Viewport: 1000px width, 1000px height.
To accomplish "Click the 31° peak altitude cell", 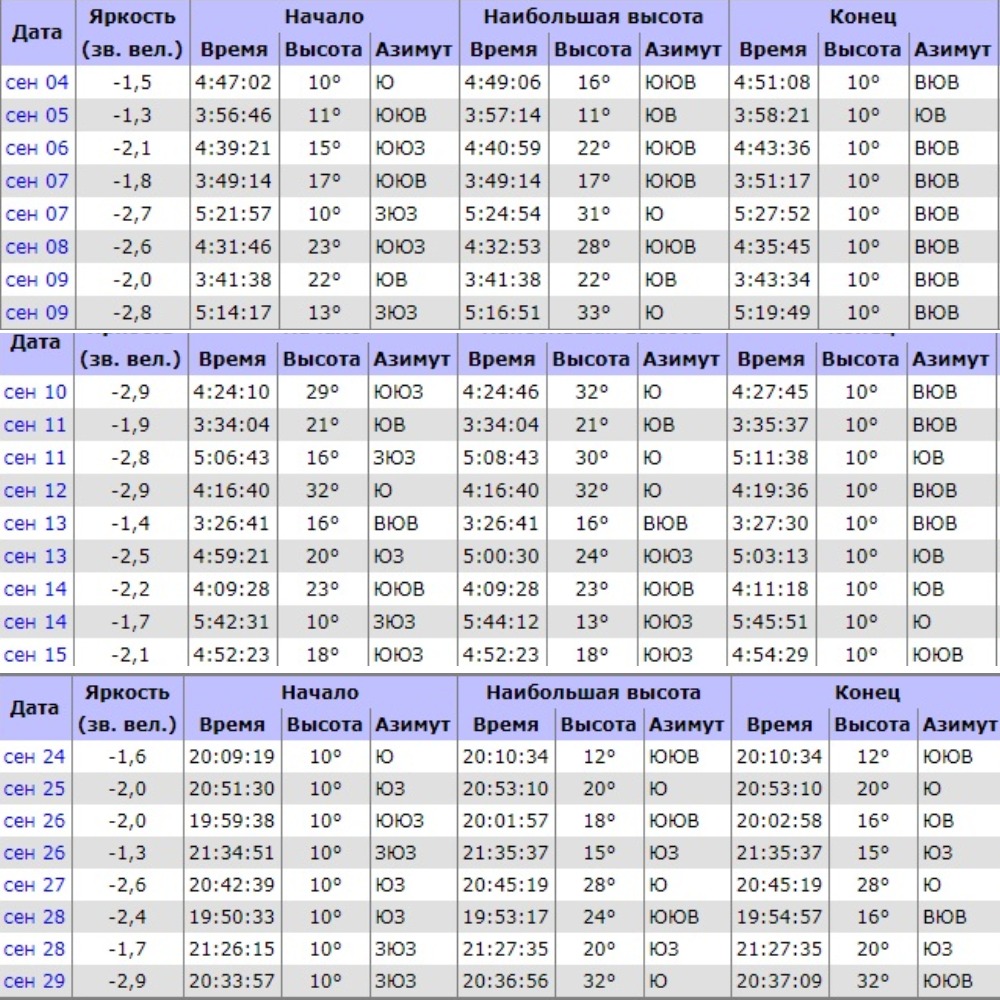I will point(594,214).
